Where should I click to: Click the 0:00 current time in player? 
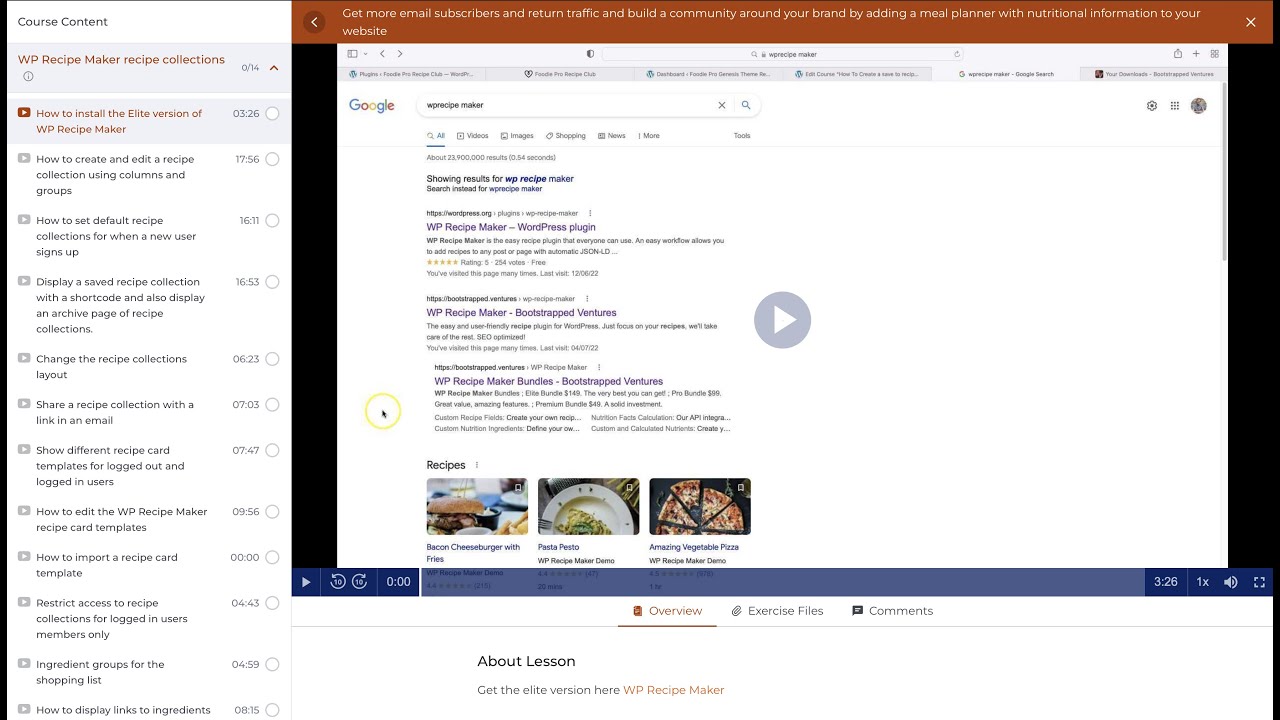click(x=398, y=582)
